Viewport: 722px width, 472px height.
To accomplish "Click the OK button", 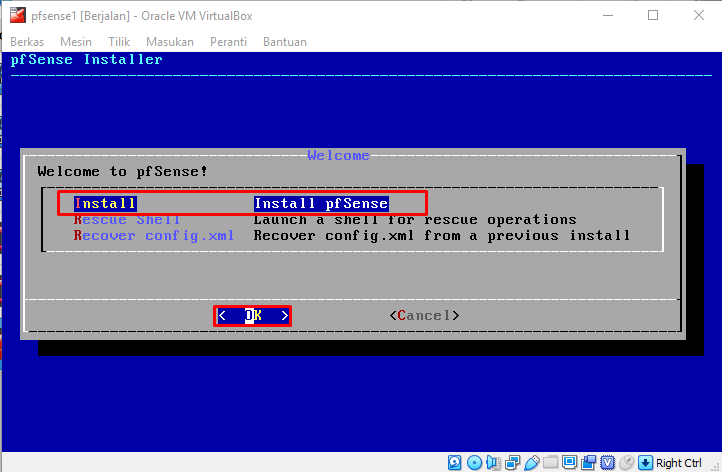I will [x=253, y=315].
